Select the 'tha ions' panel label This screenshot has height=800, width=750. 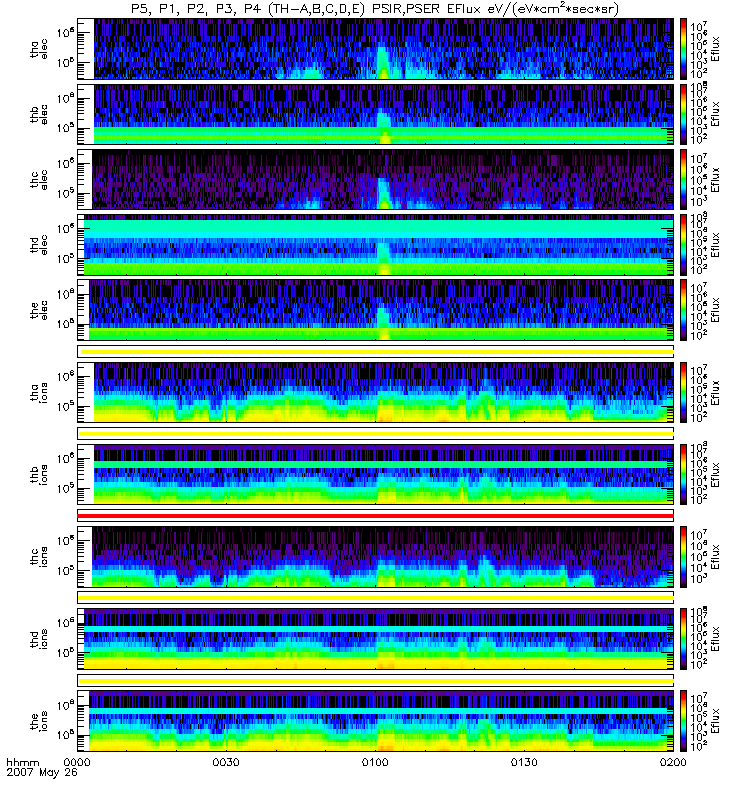39,393
